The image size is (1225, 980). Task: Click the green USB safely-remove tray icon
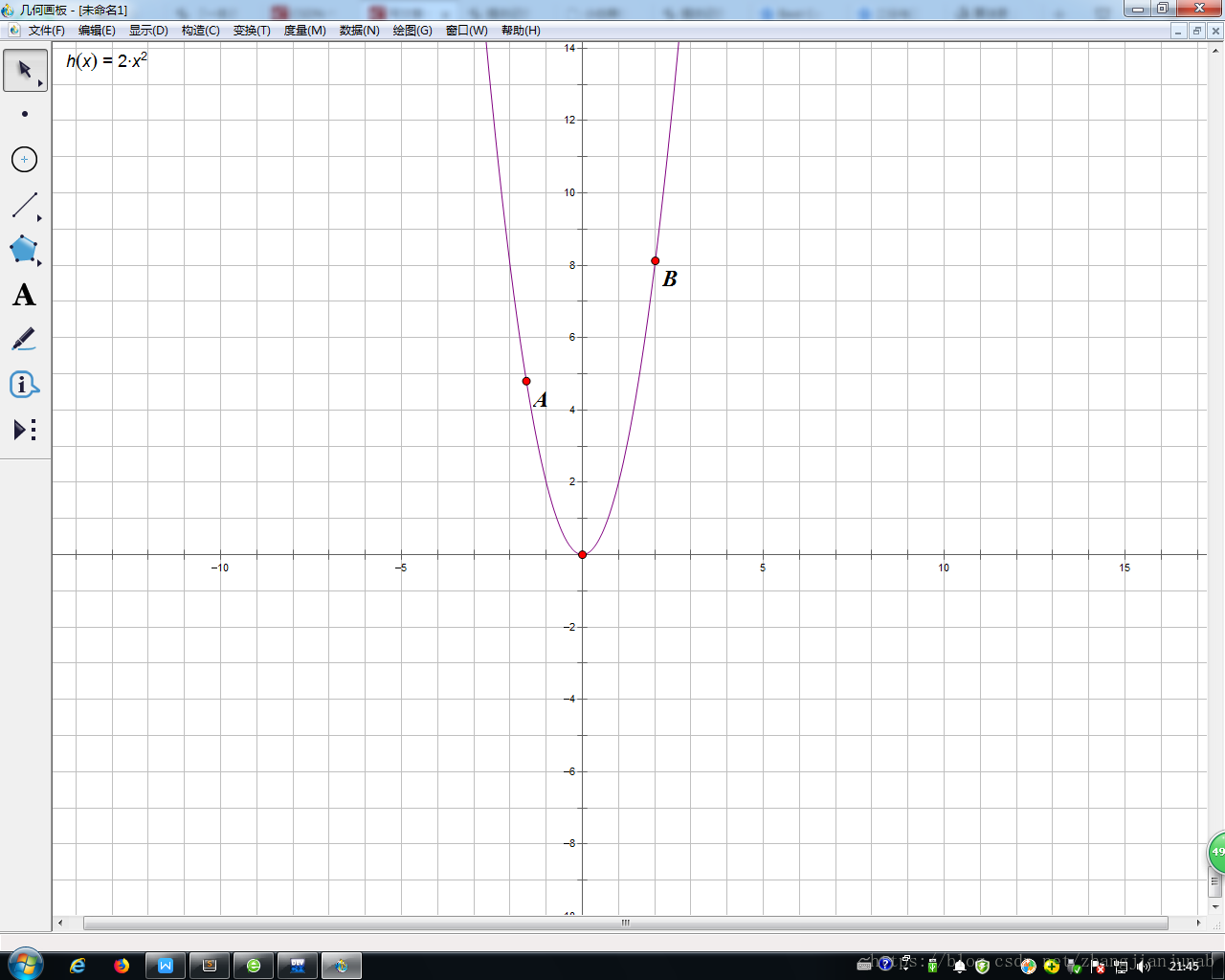click(x=932, y=966)
